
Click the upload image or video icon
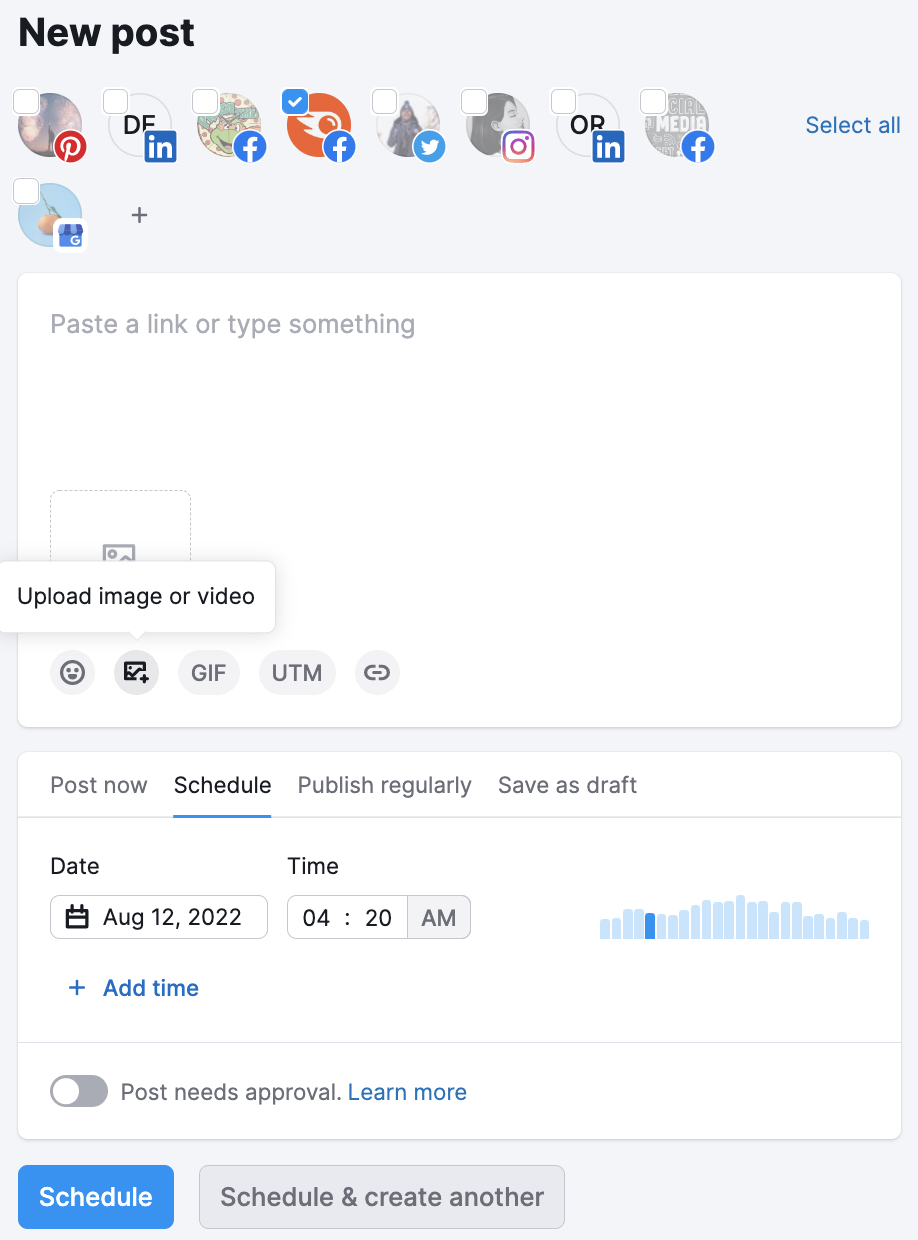pos(136,673)
